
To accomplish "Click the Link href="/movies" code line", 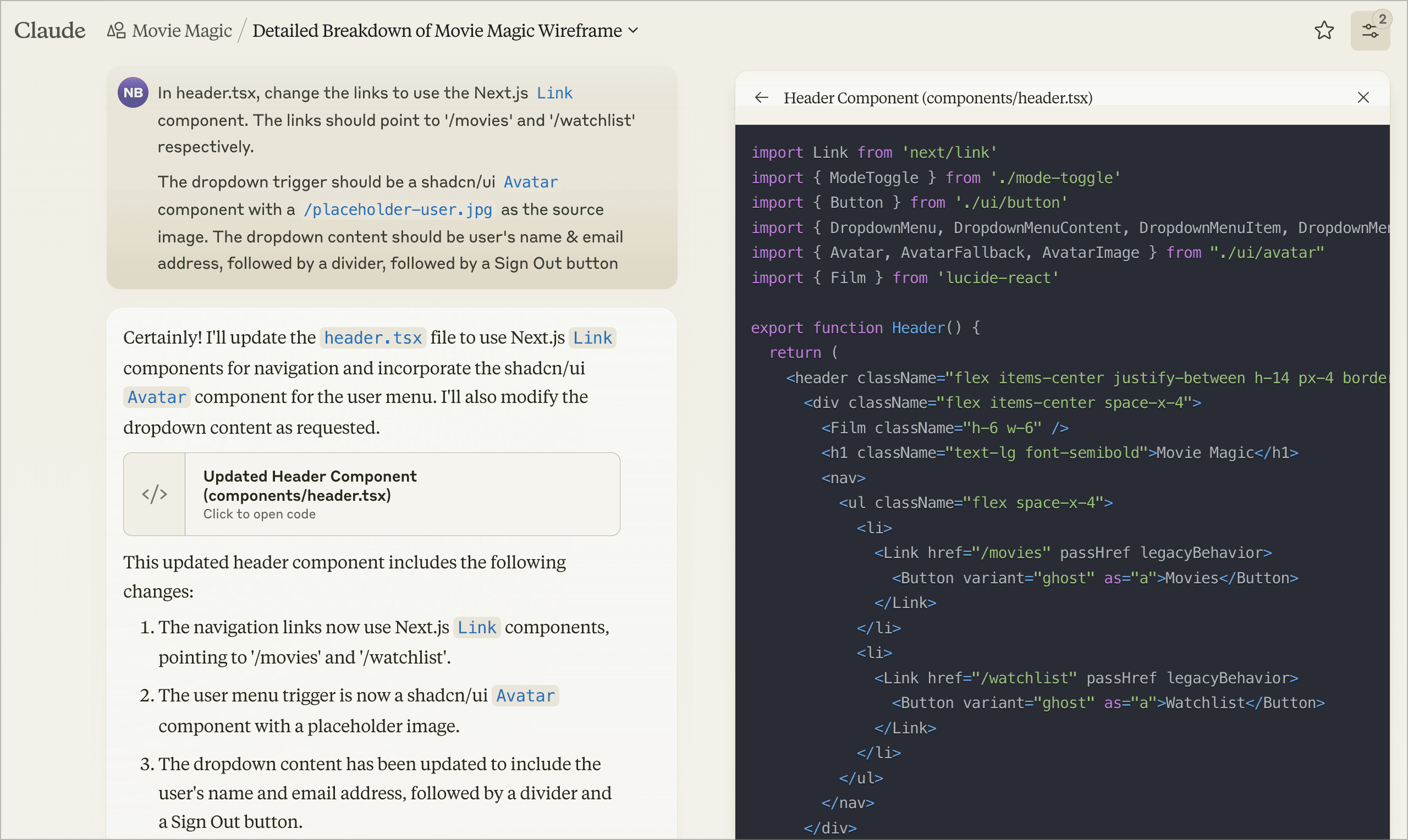I will pos(1073,553).
